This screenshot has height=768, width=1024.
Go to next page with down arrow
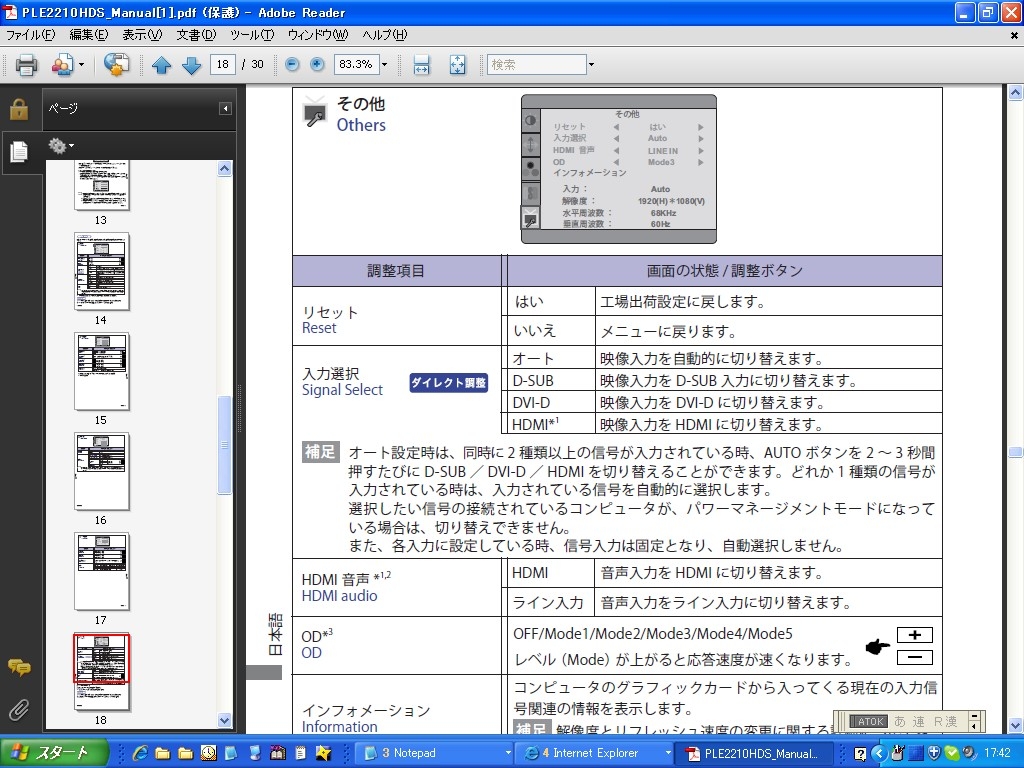[x=191, y=65]
